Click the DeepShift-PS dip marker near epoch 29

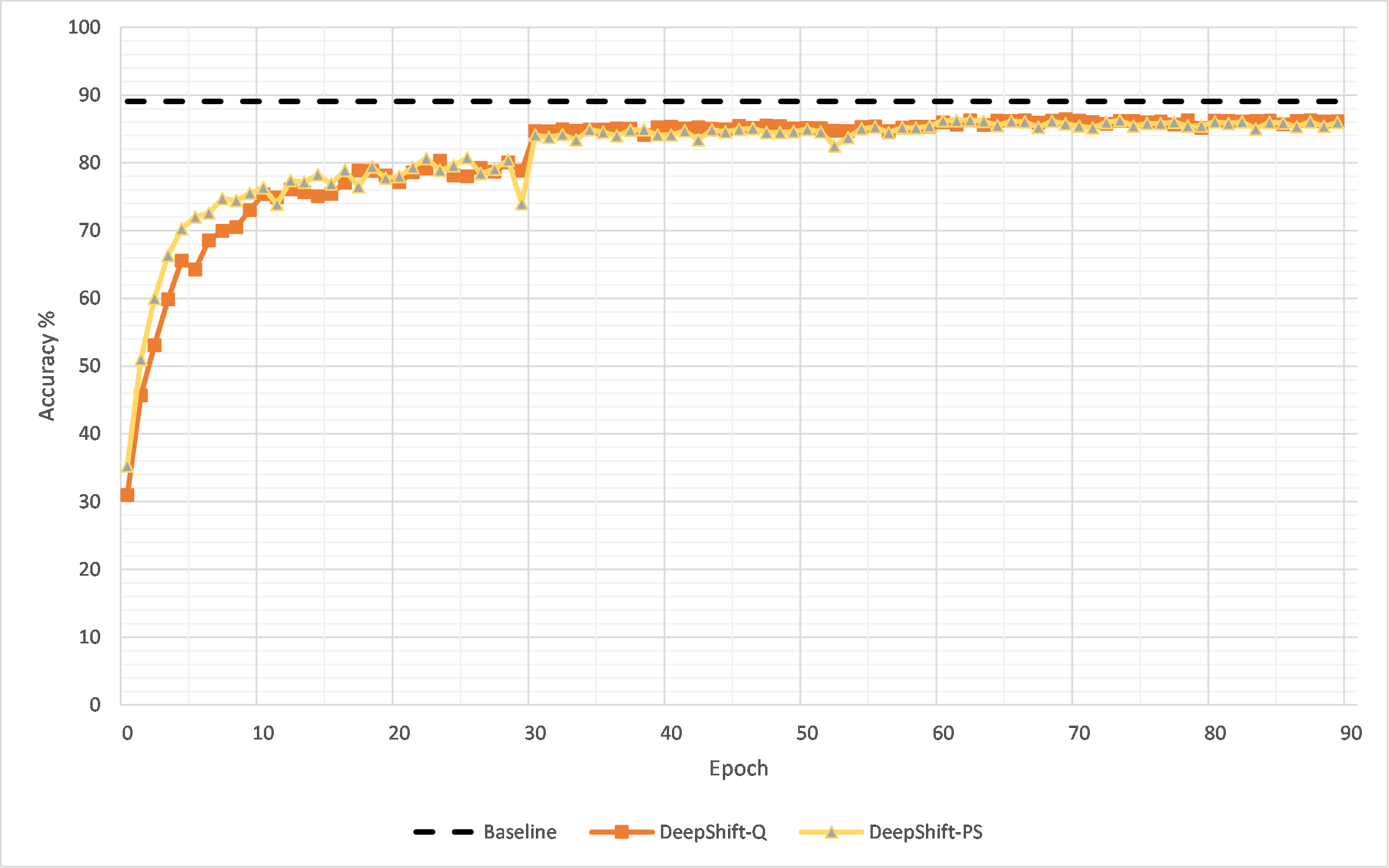[521, 204]
